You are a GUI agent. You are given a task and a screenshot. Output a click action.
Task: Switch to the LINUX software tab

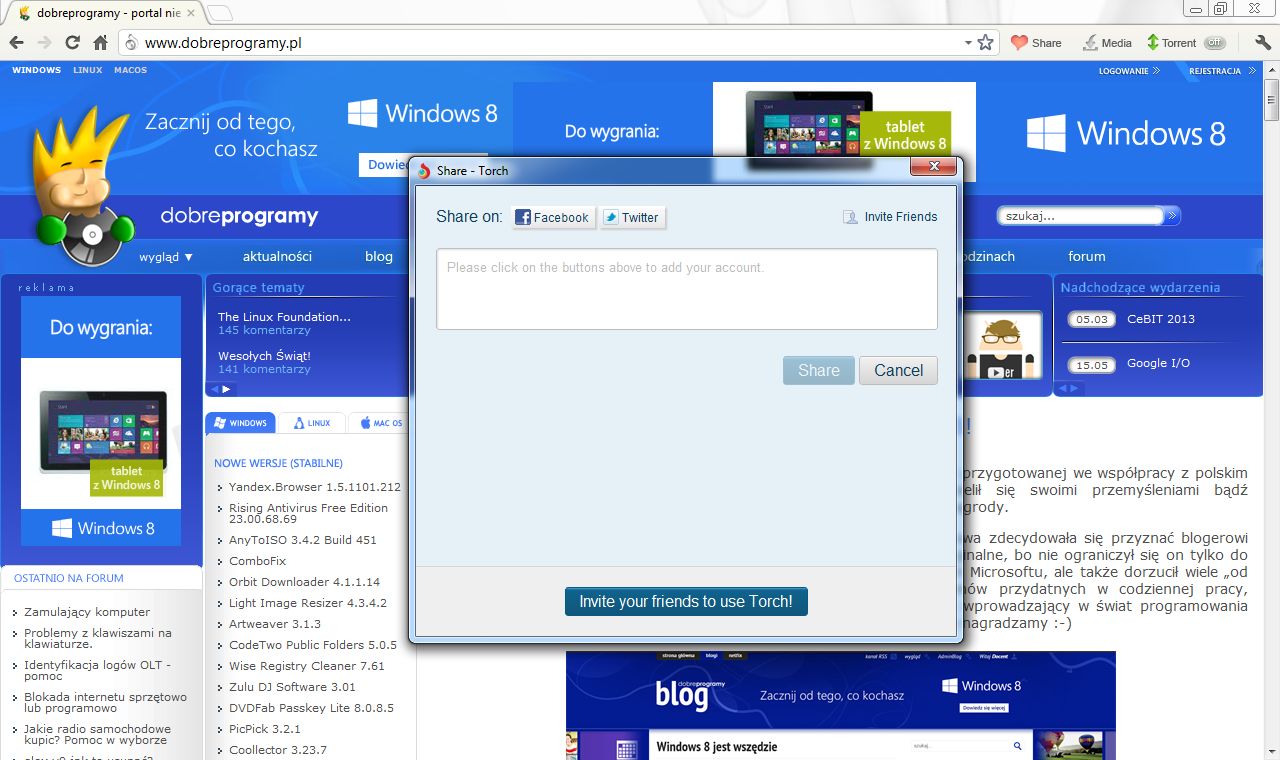click(x=312, y=423)
